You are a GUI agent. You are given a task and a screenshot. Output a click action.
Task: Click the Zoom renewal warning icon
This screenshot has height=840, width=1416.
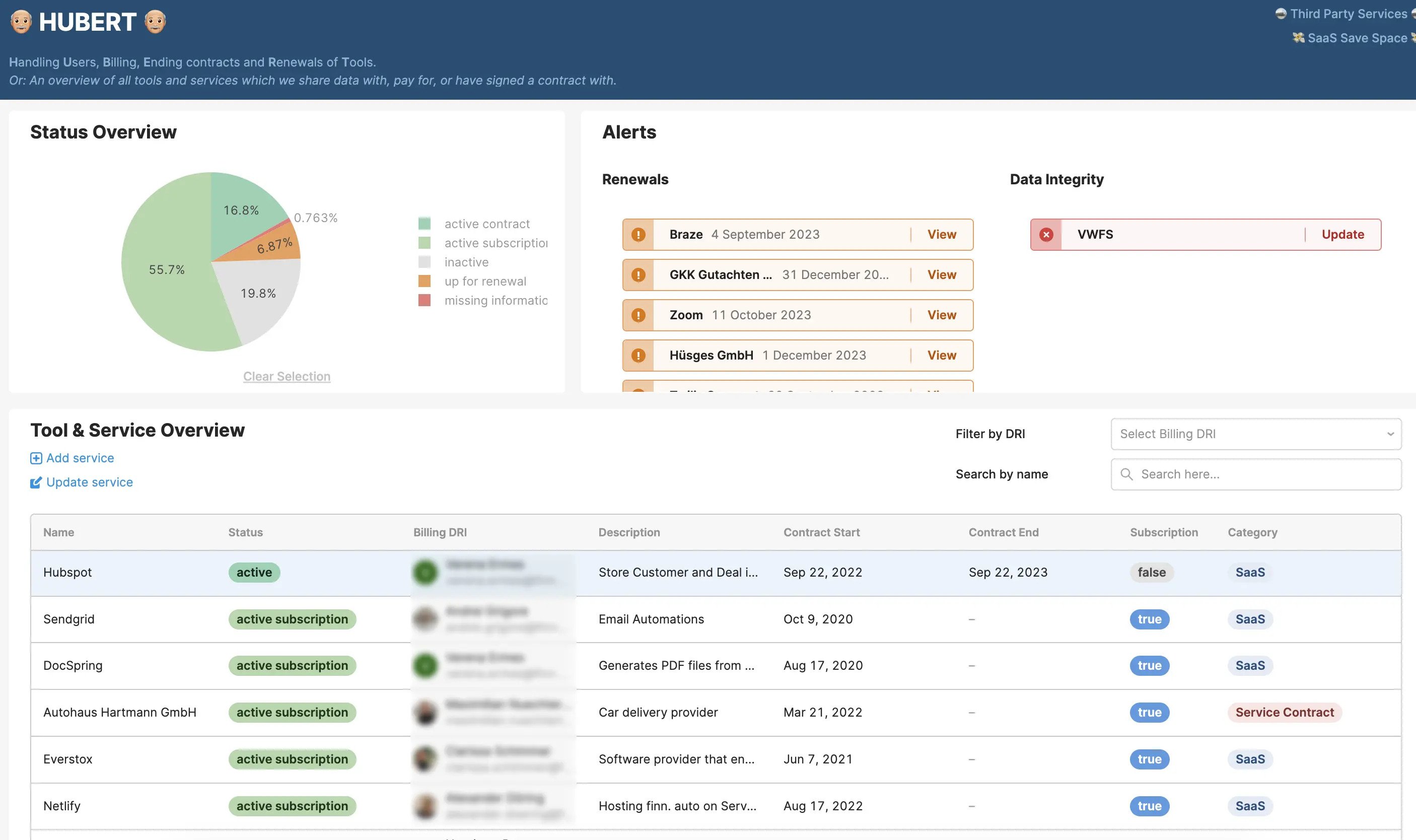[639, 315]
